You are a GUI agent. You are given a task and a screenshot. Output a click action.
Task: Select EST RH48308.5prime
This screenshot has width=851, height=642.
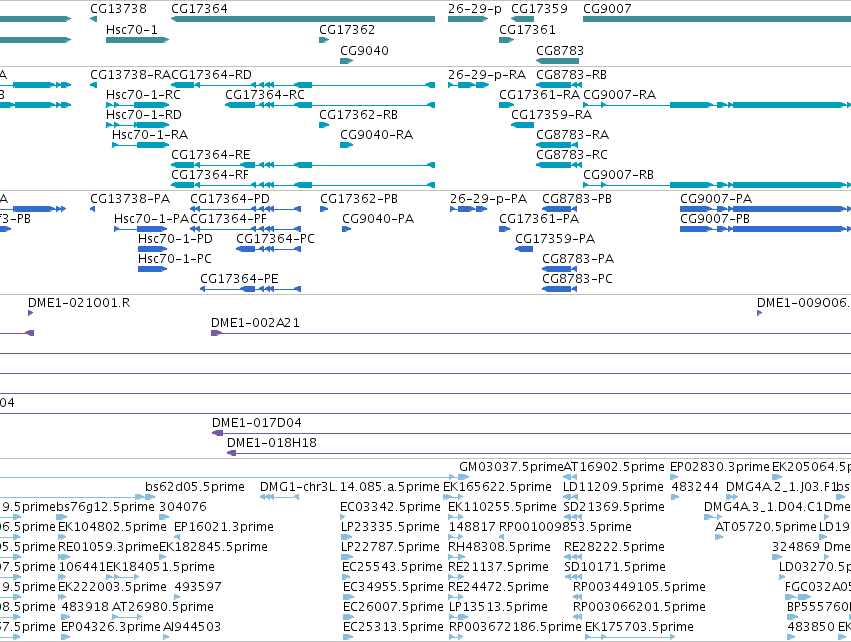point(456,557)
